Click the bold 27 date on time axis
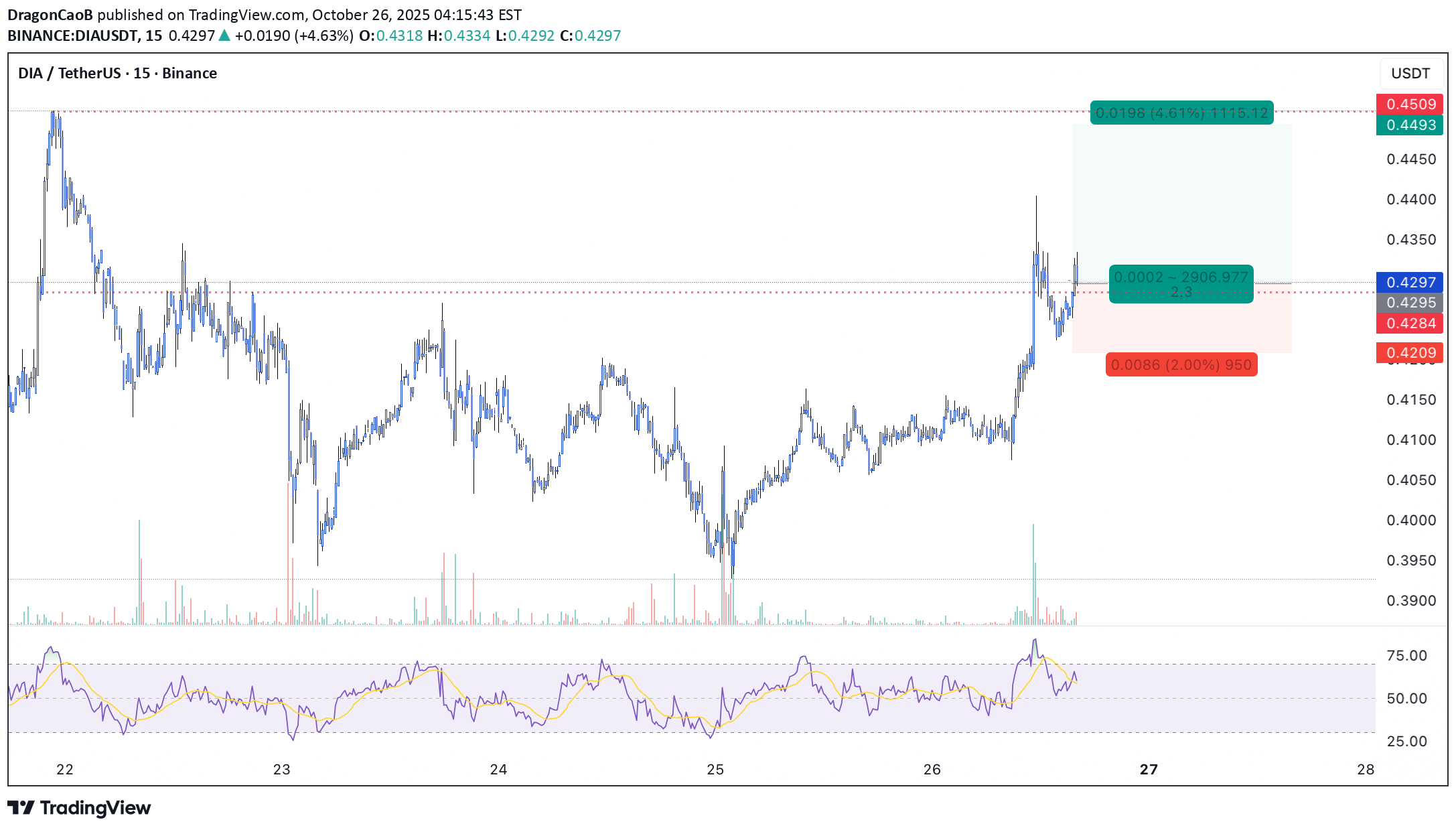The width and height of the screenshot is (1456, 830). pos(1149,769)
